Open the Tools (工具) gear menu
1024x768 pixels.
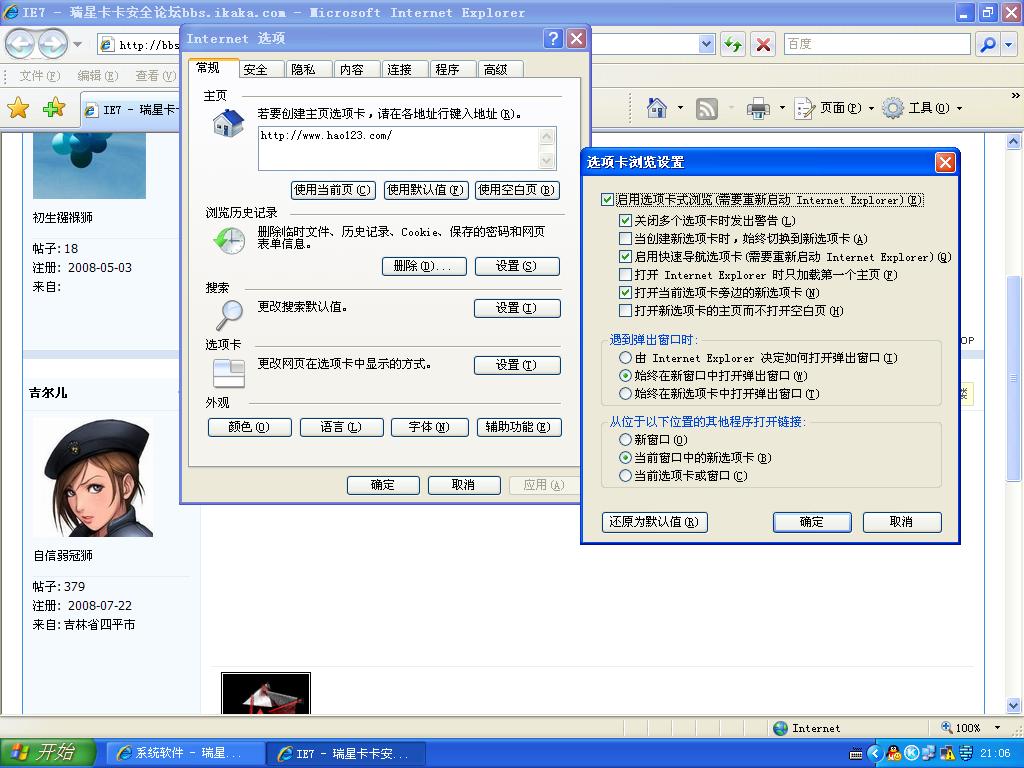coord(922,108)
